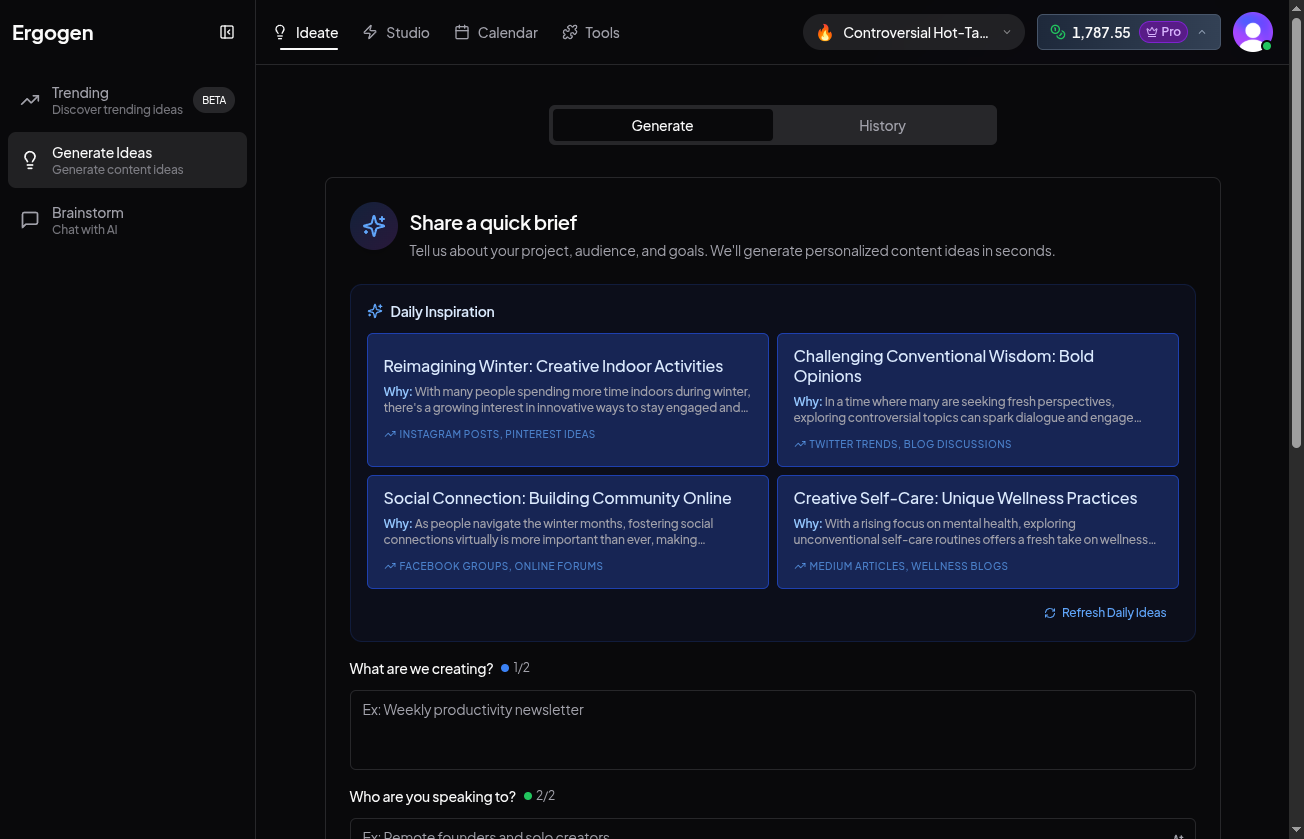
Task: Click the refresh icon beside Refresh Daily Ideas
Action: 1050,613
